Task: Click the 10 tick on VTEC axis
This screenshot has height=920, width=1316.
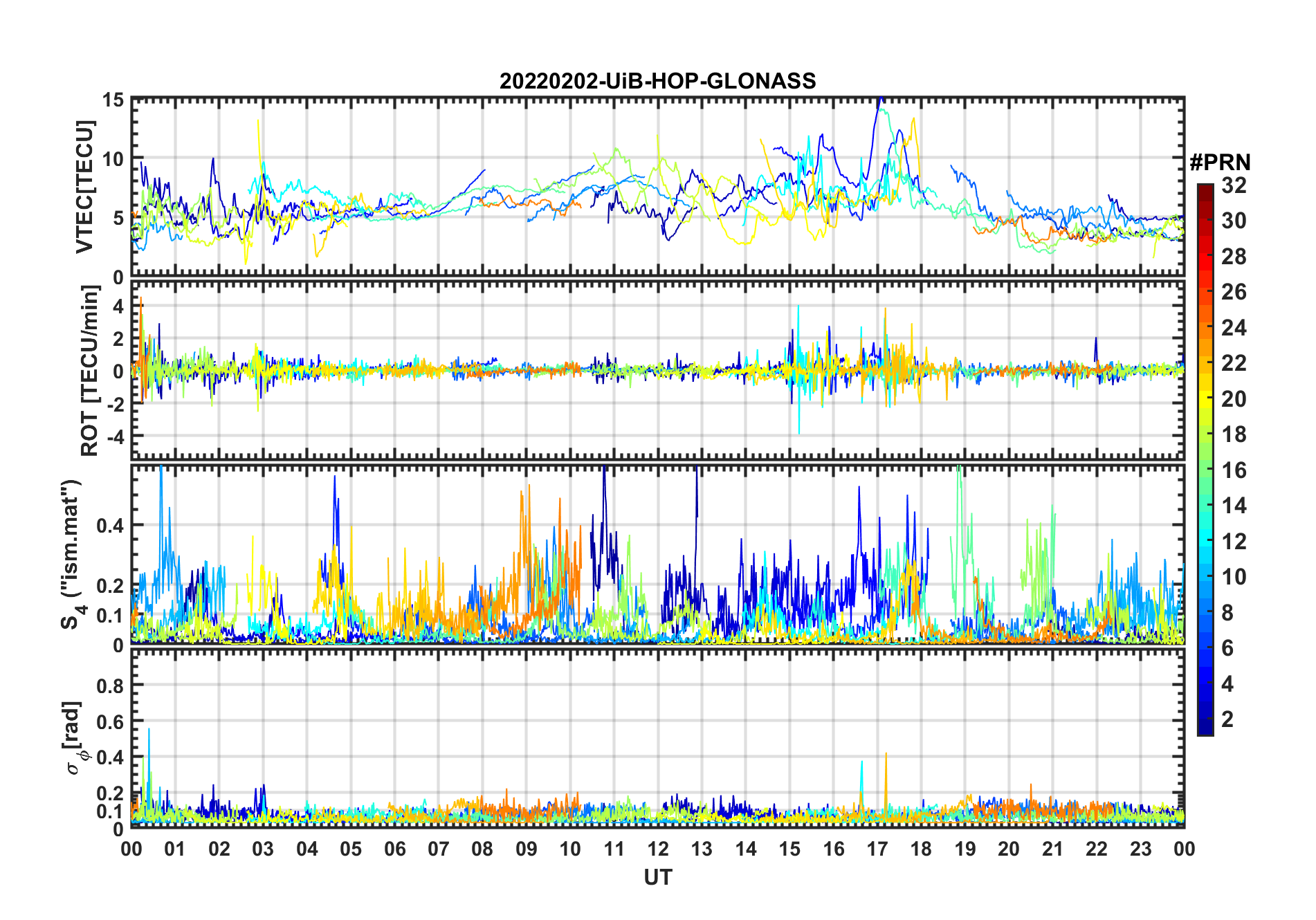Action: (x=113, y=159)
